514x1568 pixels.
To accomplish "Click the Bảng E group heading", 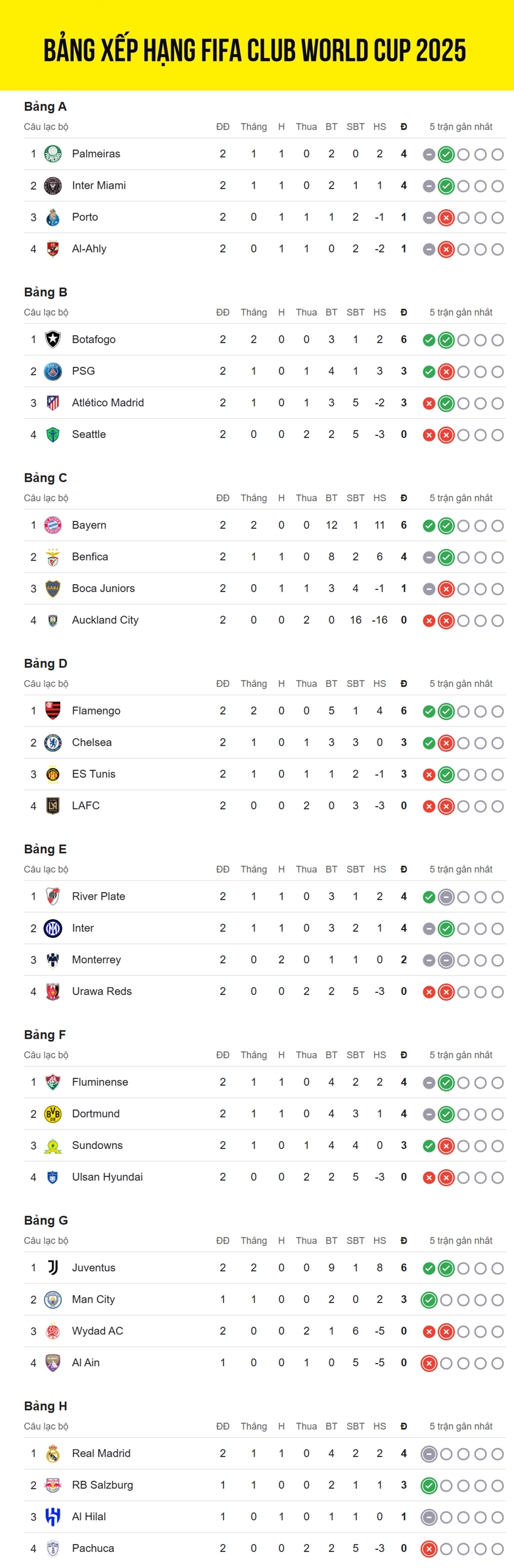I will [45, 849].
